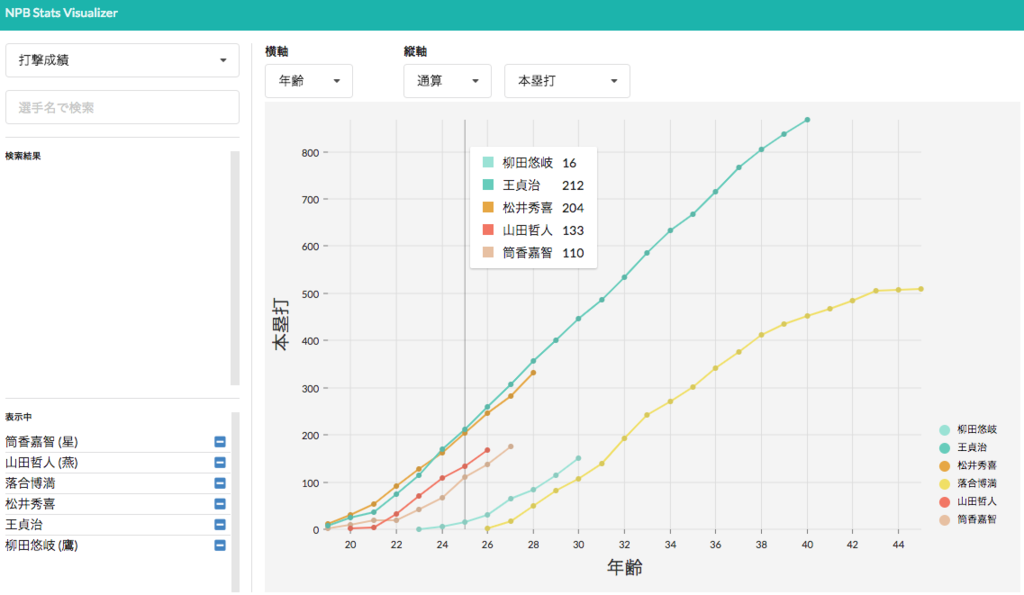
Task: Click 筒香嘉智 110 row in tooltip
Action: tap(533, 253)
